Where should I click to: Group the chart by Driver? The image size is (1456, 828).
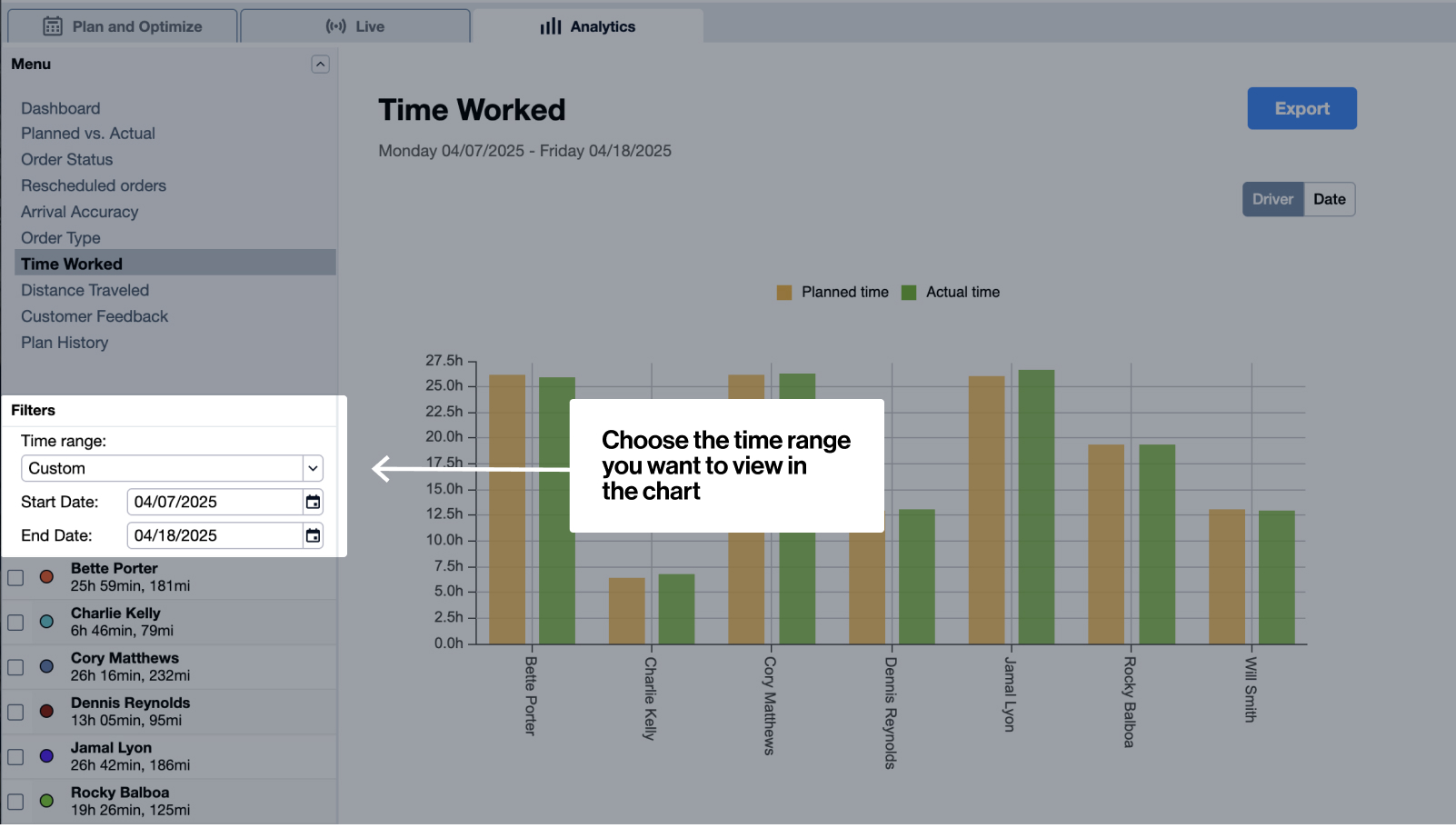[1272, 199]
